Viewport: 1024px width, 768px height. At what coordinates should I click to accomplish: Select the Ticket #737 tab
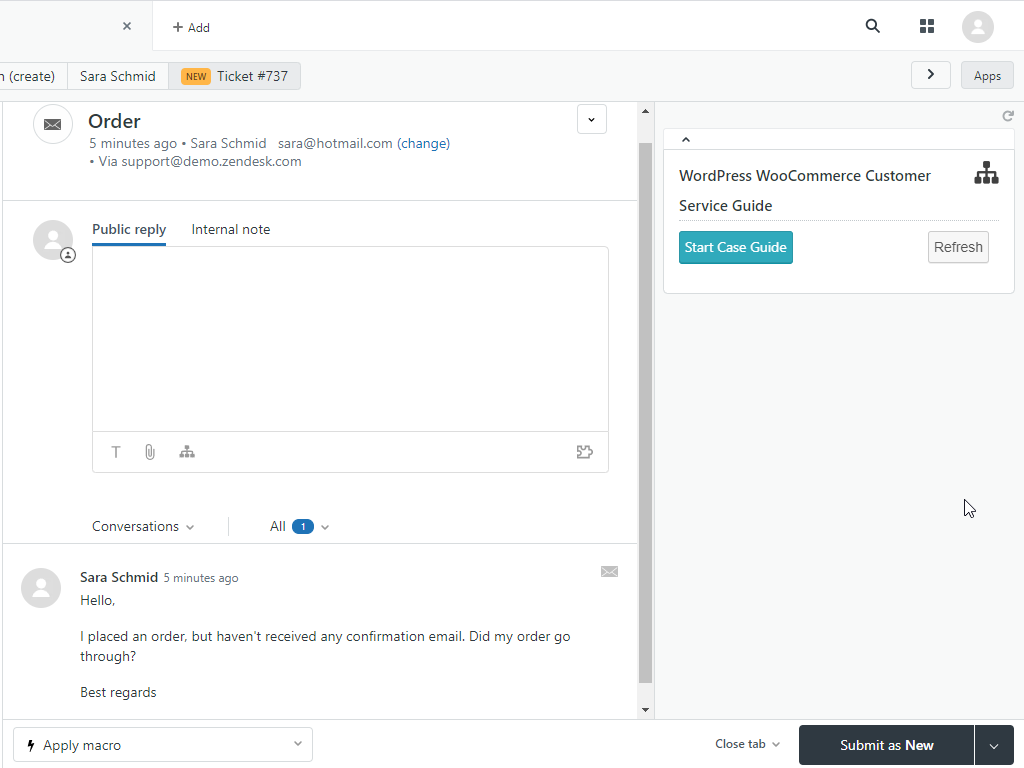point(234,76)
